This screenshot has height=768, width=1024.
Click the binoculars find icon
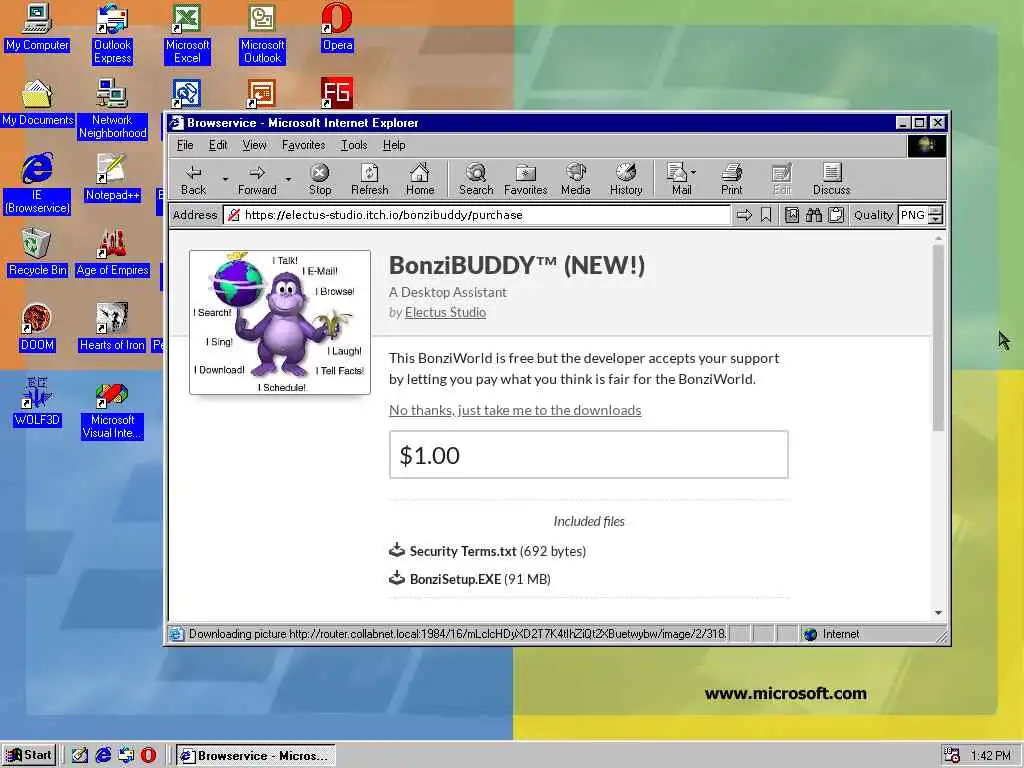[x=814, y=215]
